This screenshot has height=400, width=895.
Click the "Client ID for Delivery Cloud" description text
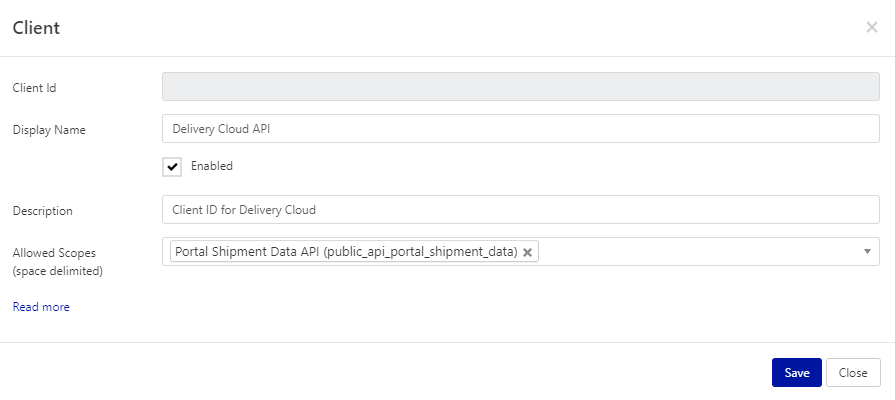point(244,210)
